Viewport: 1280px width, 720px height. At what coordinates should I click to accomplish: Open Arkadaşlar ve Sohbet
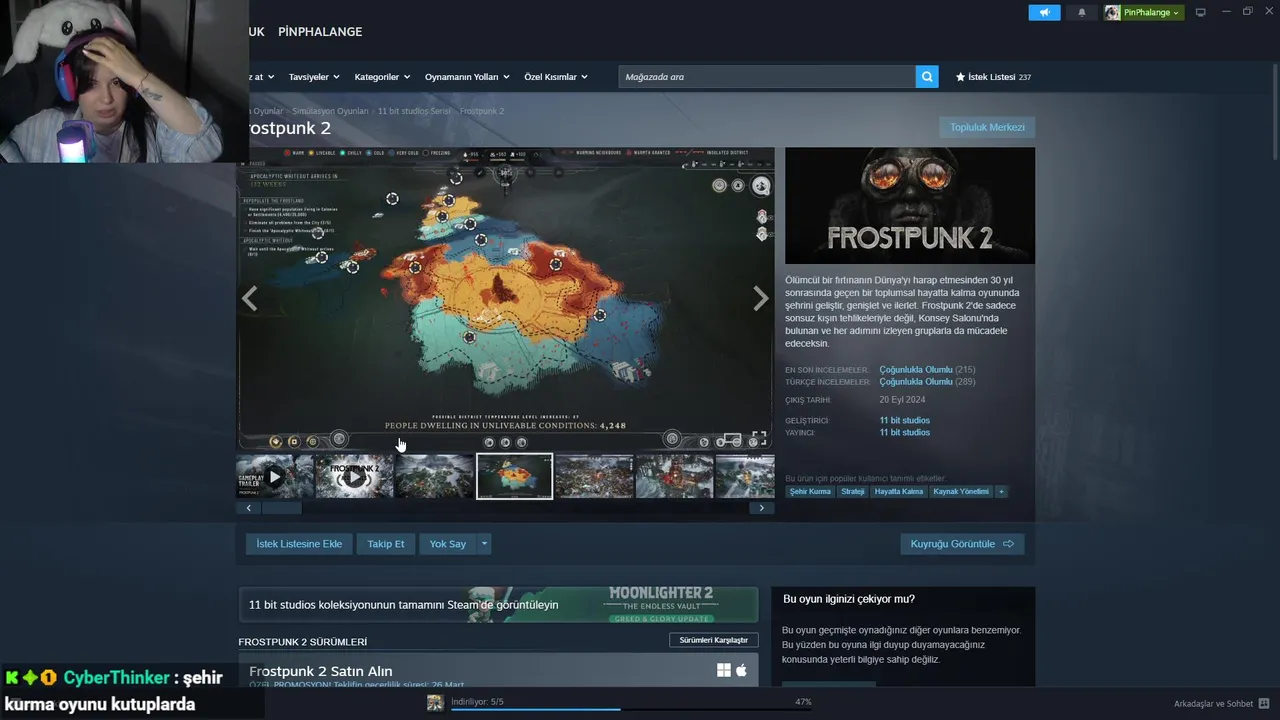(1214, 703)
